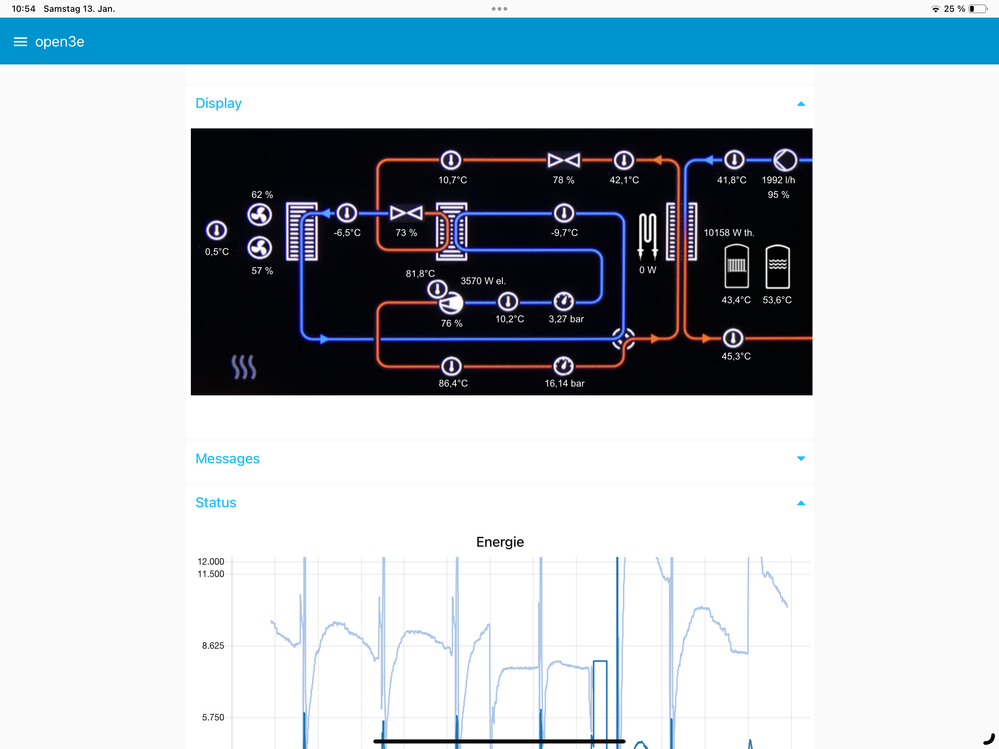Click the electric heater element at 0 W
Screen dimensions: 999x749
click(x=648, y=237)
